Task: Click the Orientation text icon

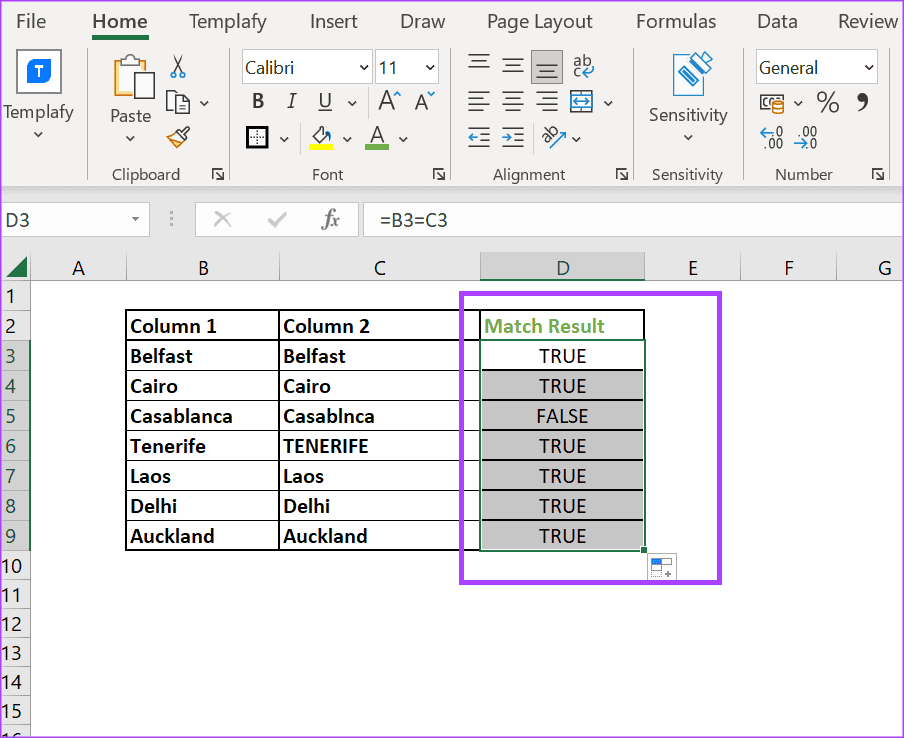Action: pyautogui.click(x=553, y=137)
